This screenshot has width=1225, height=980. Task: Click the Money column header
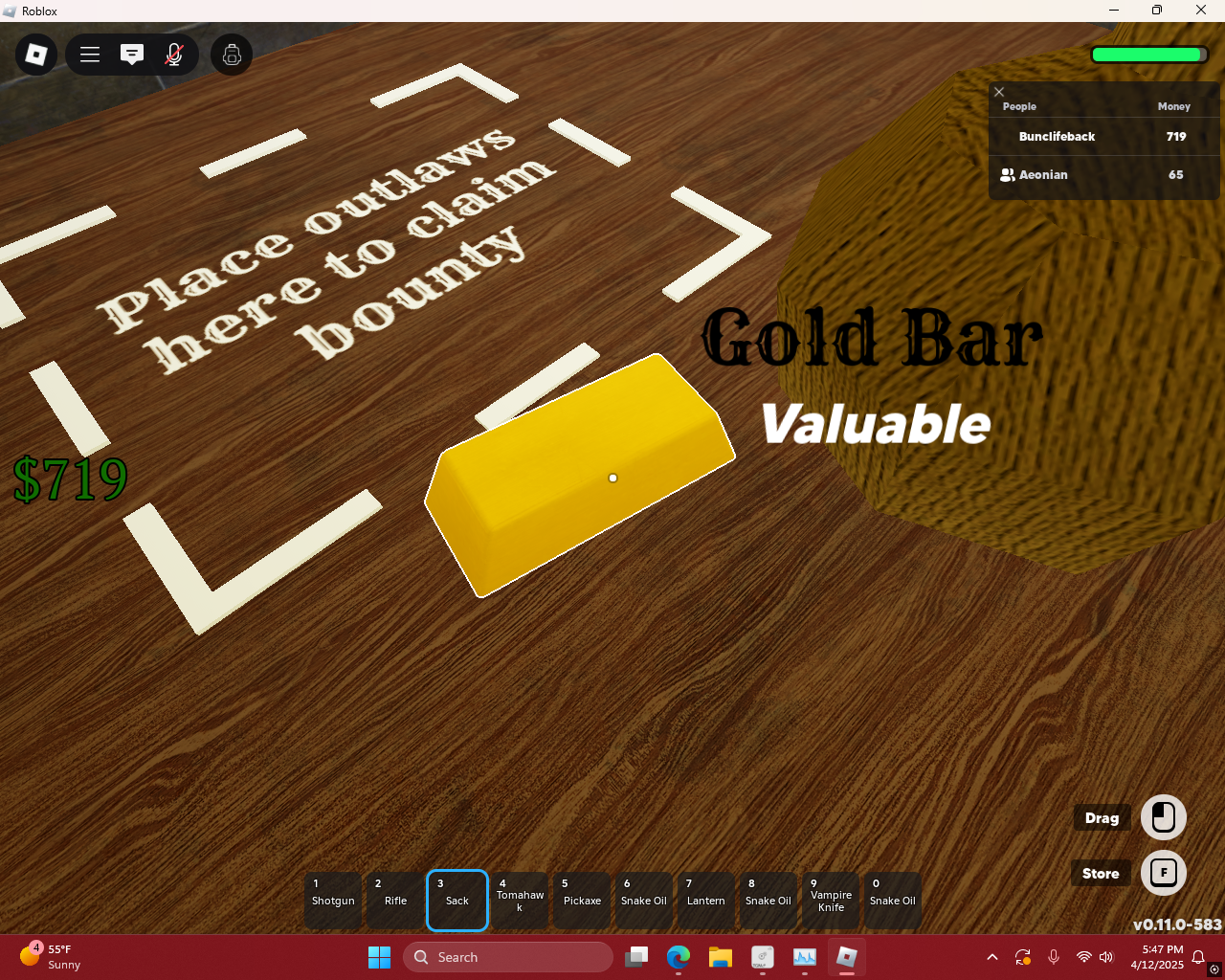(x=1173, y=106)
